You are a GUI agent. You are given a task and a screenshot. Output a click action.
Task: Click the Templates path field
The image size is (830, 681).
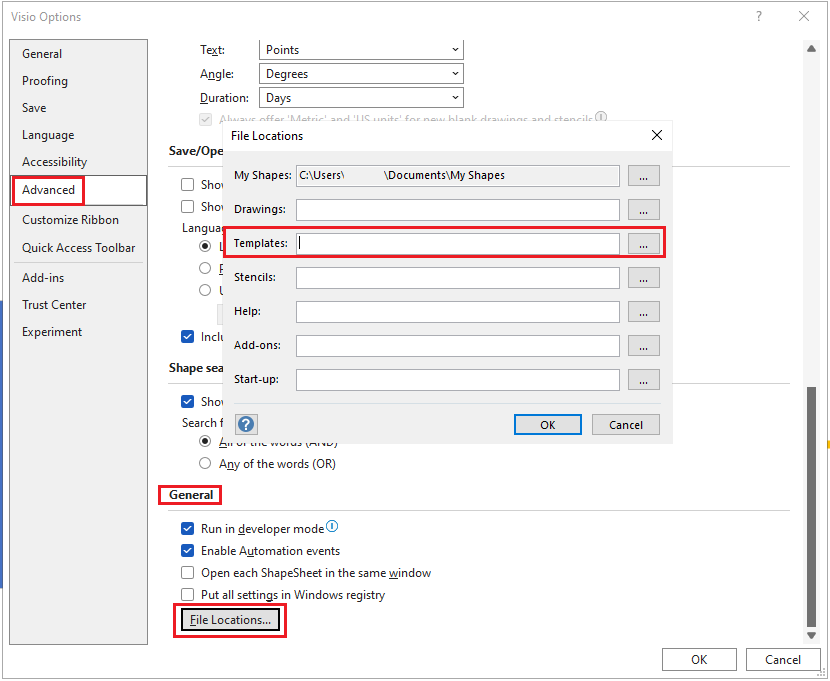pyautogui.click(x=458, y=243)
